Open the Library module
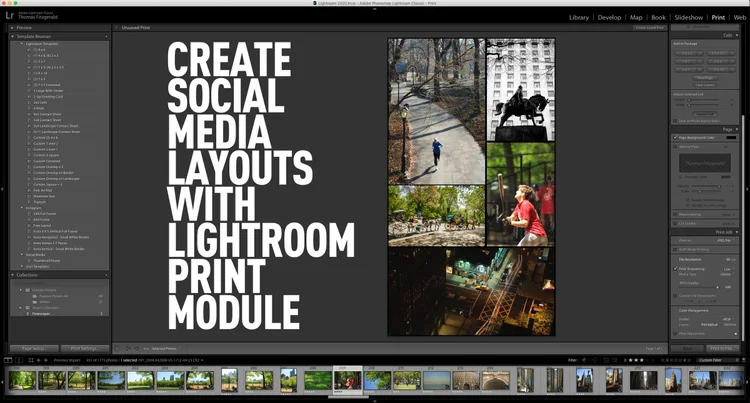 [579, 17]
